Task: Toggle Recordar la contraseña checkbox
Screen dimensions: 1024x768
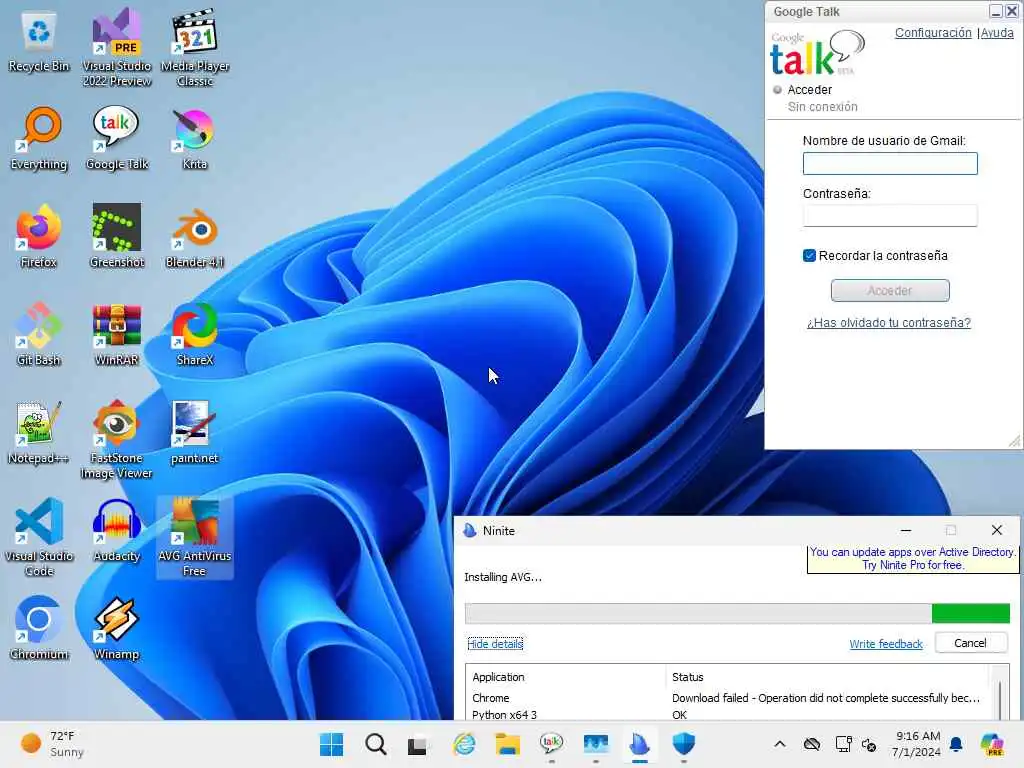Action: (x=809, y=255)
